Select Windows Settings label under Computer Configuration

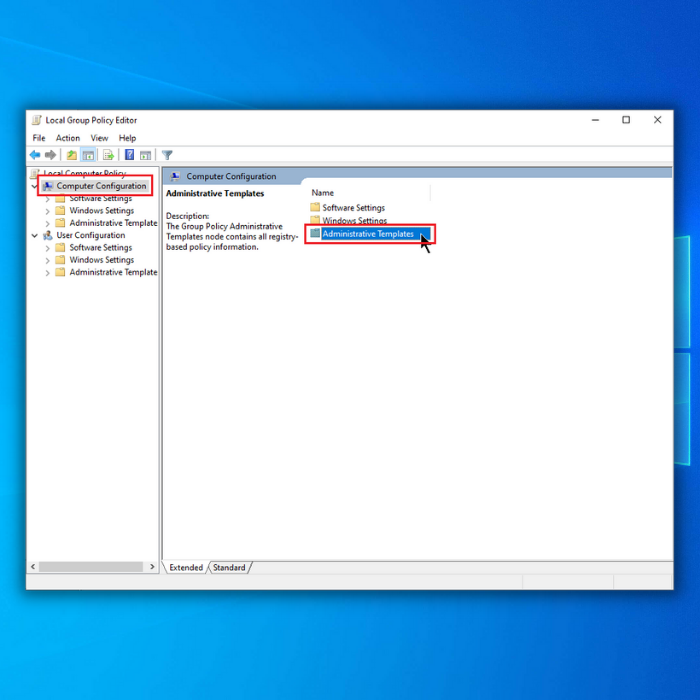[x=102, y=210]
